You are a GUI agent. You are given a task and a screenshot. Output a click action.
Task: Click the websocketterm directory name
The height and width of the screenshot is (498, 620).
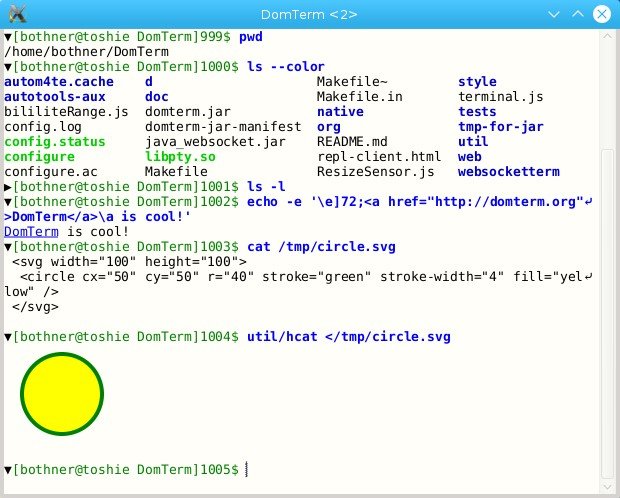click(x=509, y=172)
